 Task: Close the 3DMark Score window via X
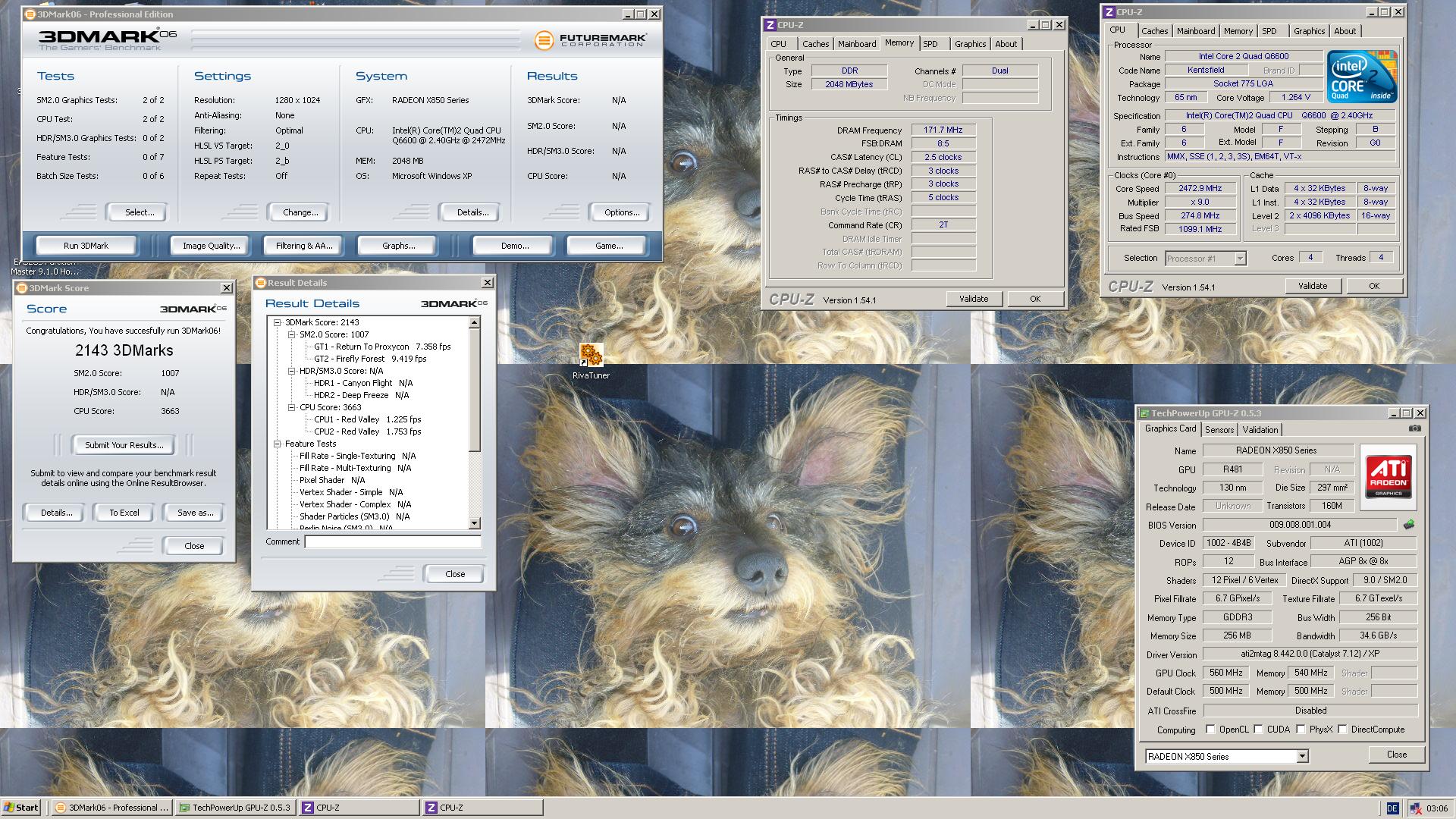[x=226, y=288]
